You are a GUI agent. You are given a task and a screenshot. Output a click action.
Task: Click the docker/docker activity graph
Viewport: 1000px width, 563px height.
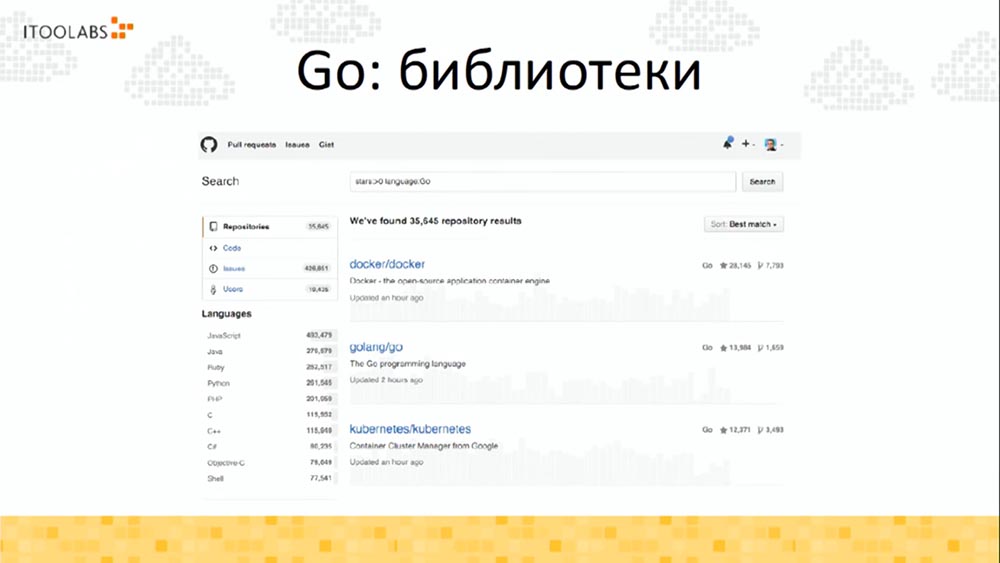pos(540,305)
